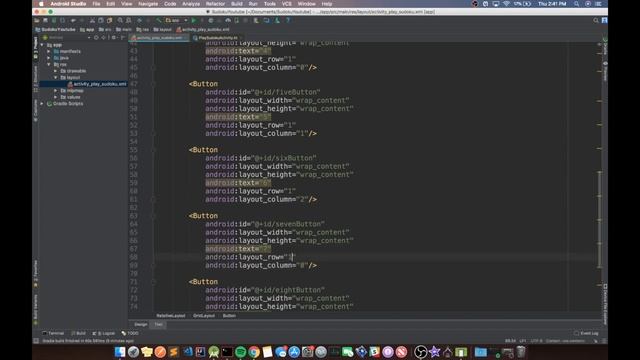Switch to the Design tab
Screen dimensions: 640x360
click(x=141, y=324)
